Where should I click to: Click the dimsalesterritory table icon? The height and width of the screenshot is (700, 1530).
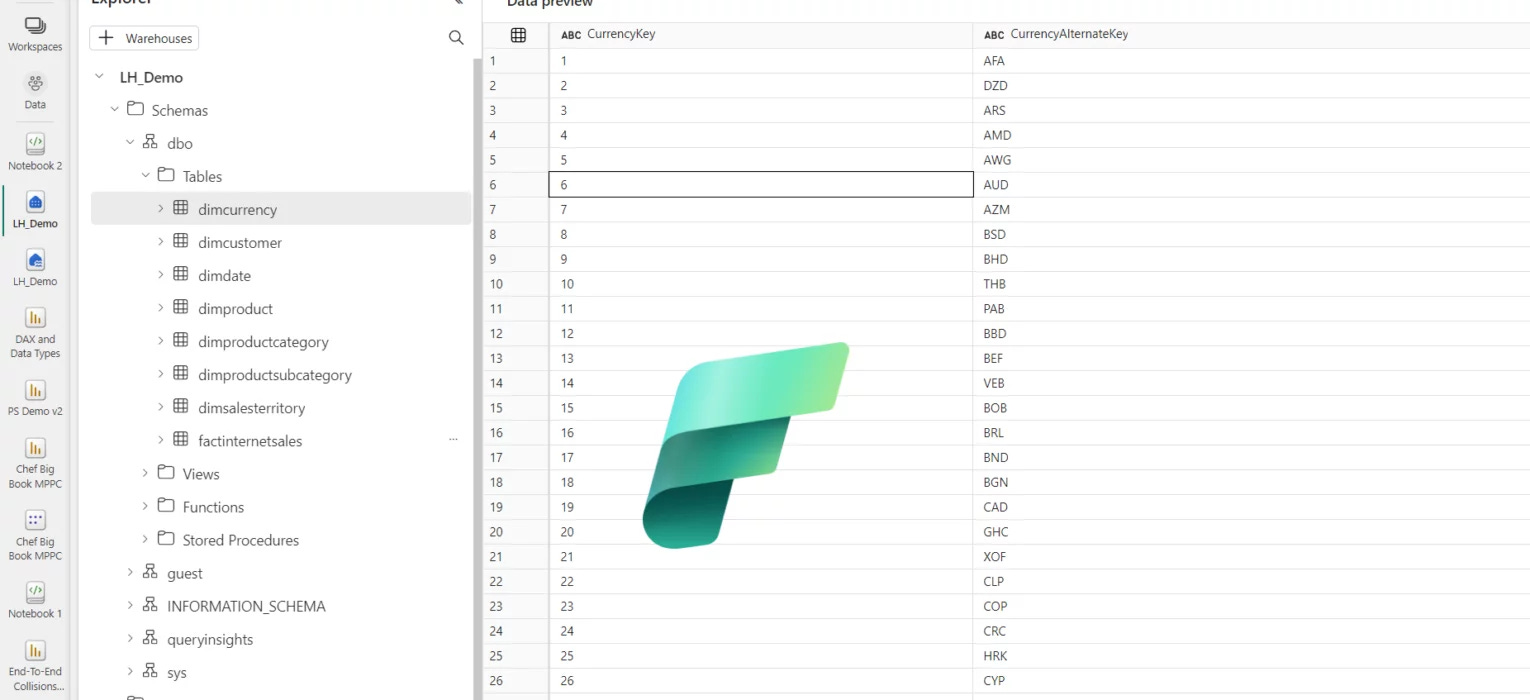click(181, 406)
